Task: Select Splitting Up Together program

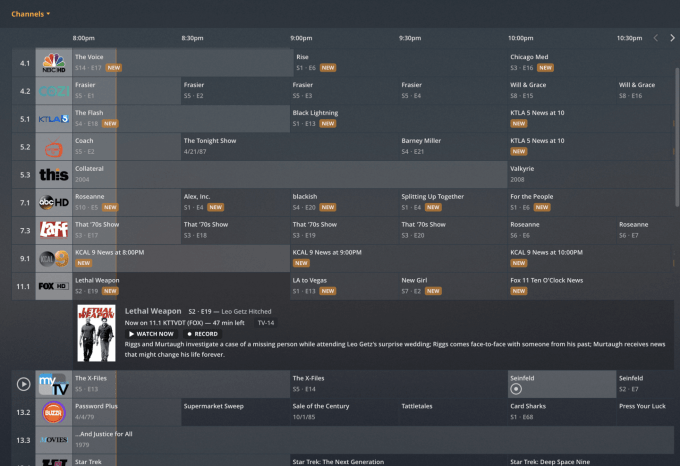Action: click(x=453, y=202)
